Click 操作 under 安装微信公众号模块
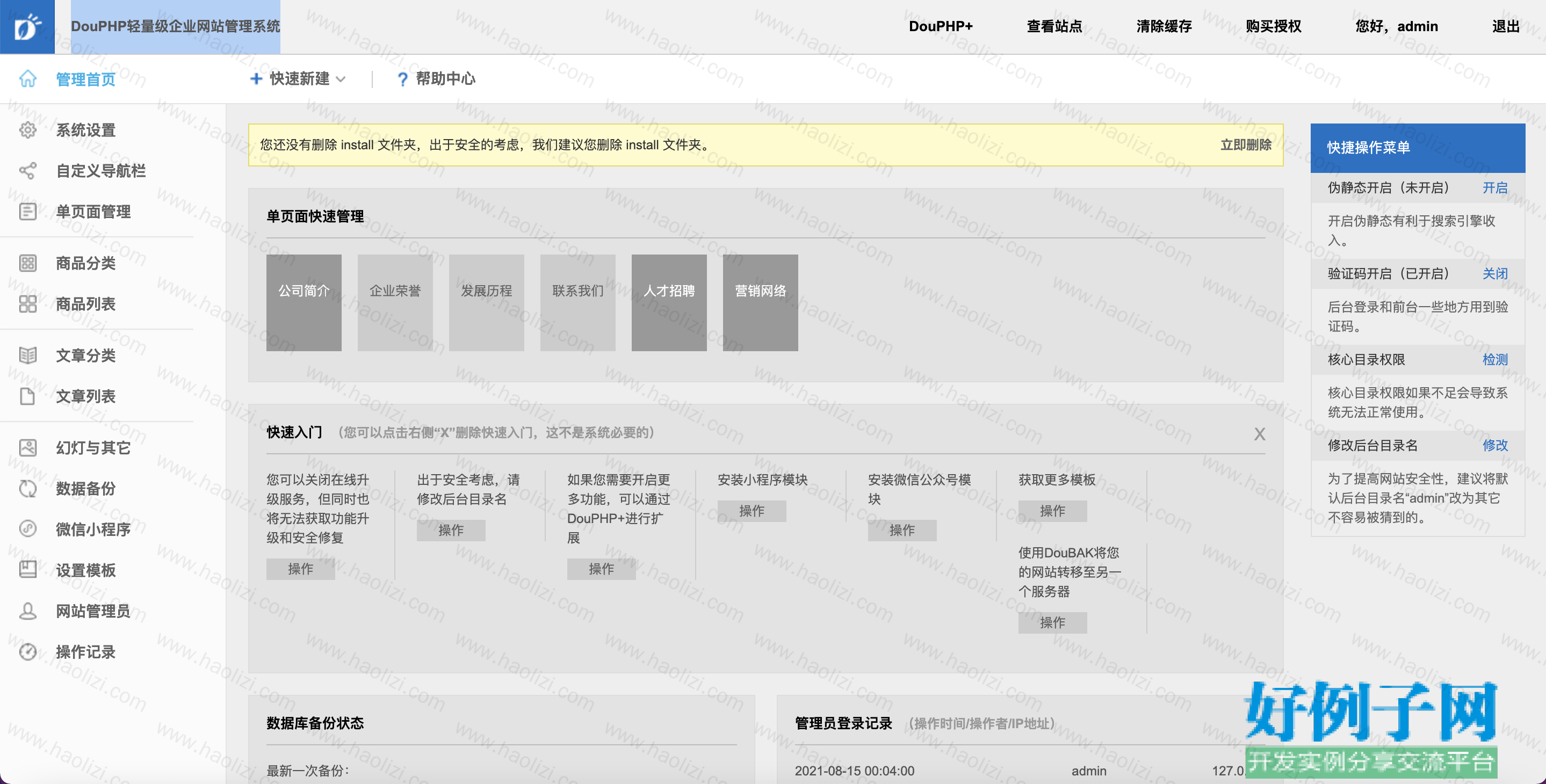The image size is (1546, 784). tap(901, 530)
